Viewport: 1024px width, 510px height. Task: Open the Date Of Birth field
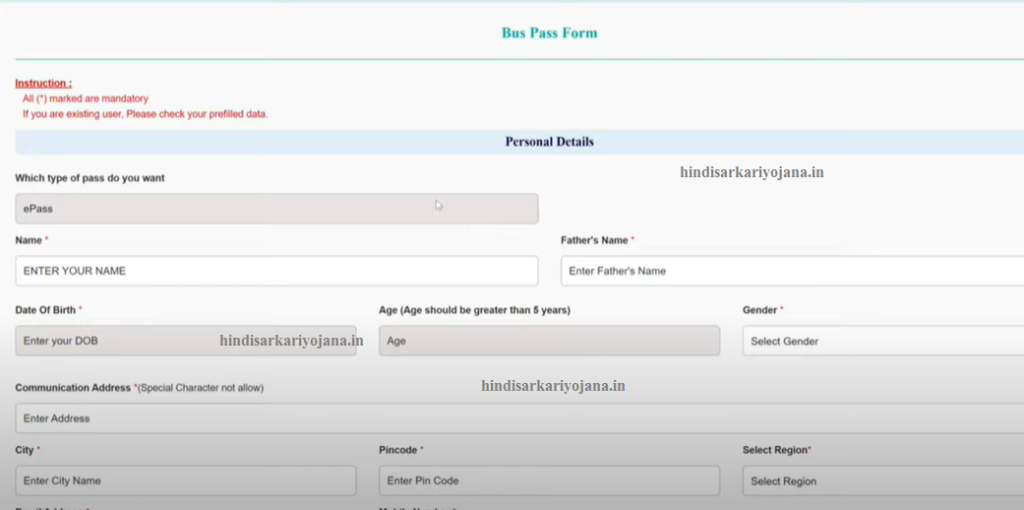(186, 341)
